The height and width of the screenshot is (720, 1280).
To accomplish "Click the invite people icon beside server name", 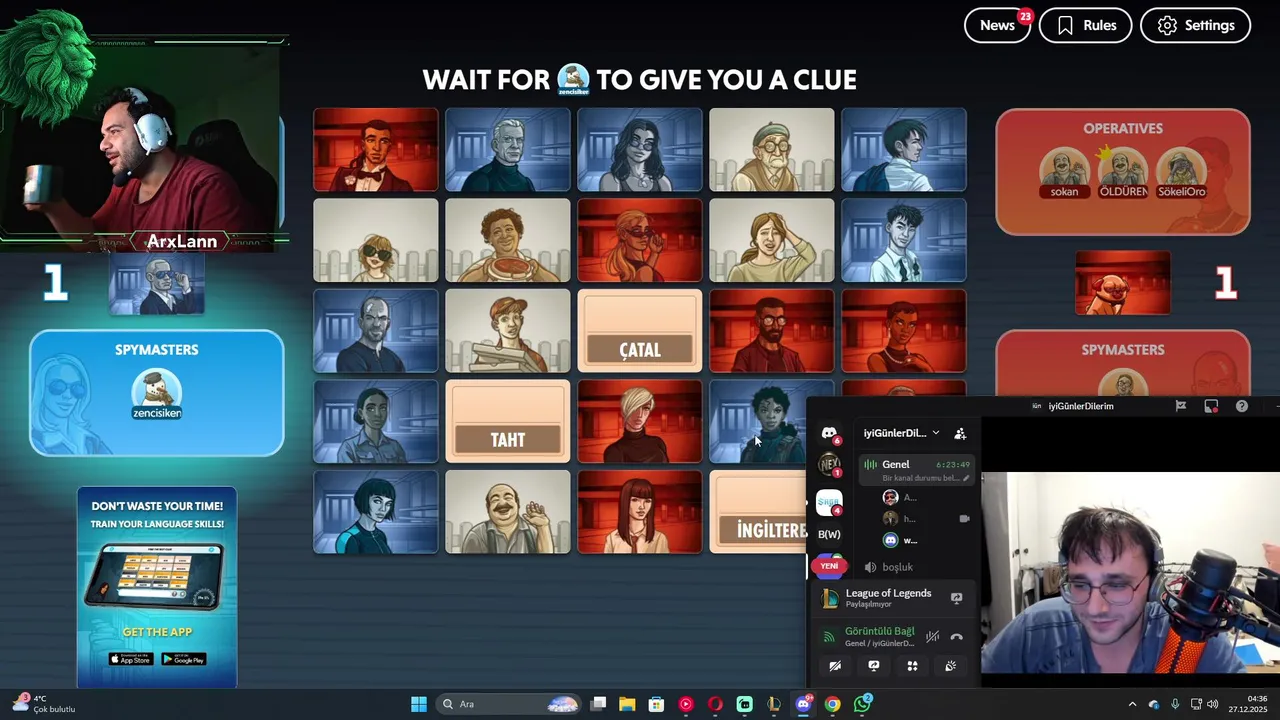I will coord(960,433).
